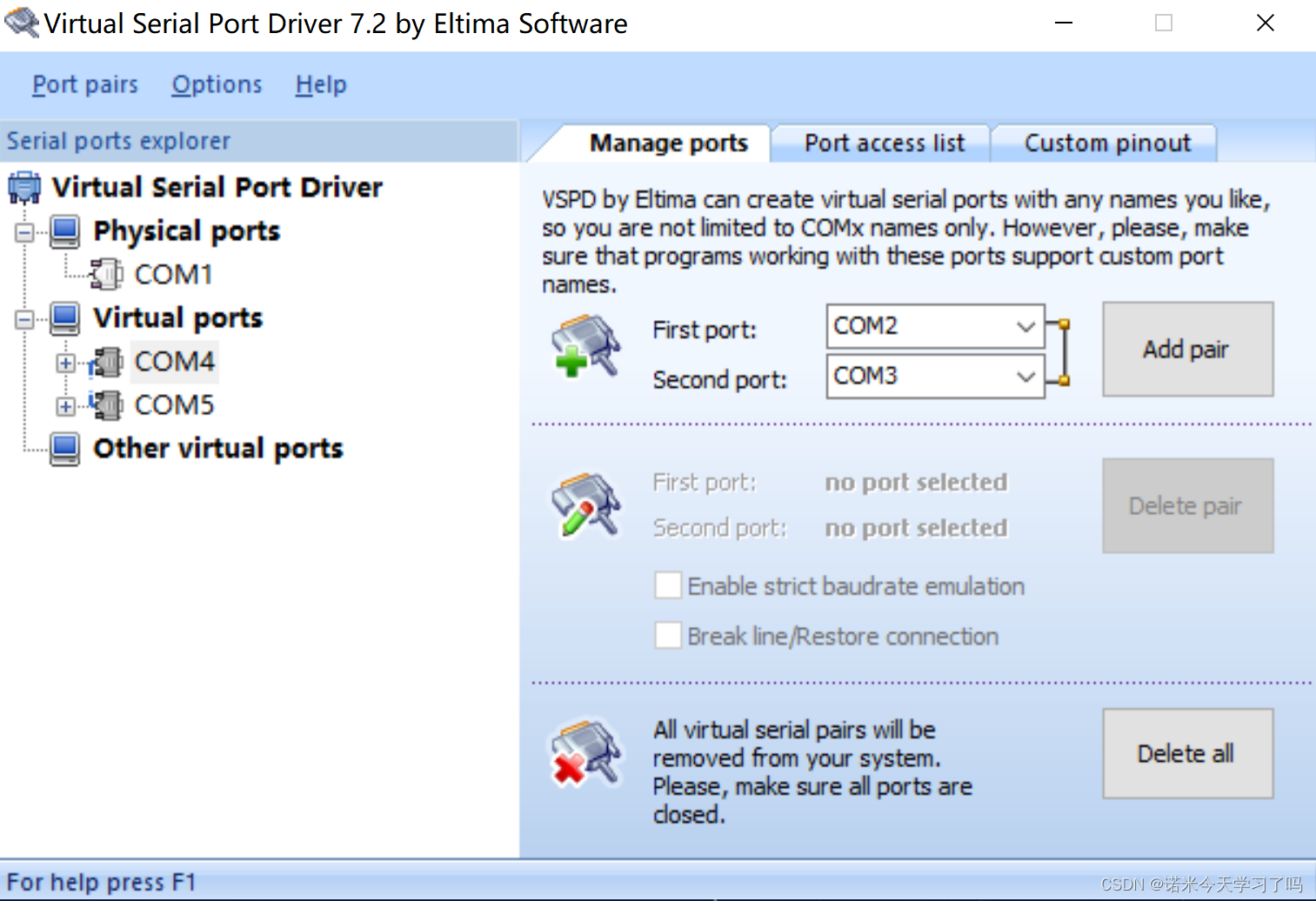Select Virtual Serial Port Driver root label
This screenshot has height=901, width=1316.
pyautogui.click(x=217, y=187)
